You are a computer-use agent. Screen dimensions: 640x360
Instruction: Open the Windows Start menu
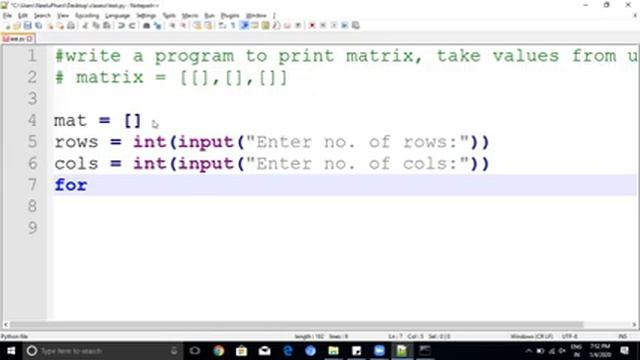click(x=11, y=351)
